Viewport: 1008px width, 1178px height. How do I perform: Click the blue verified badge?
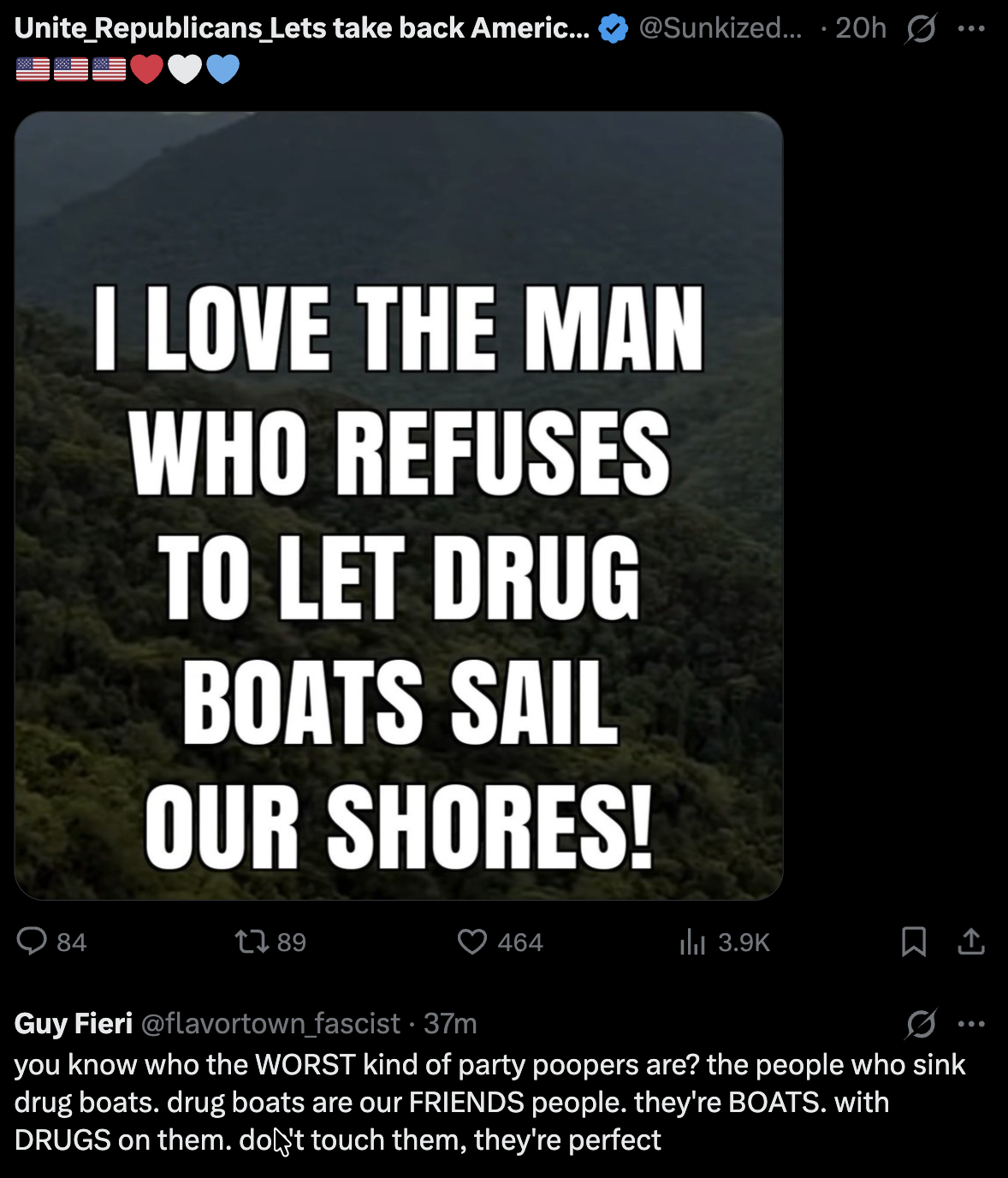[x=613, y=29]
